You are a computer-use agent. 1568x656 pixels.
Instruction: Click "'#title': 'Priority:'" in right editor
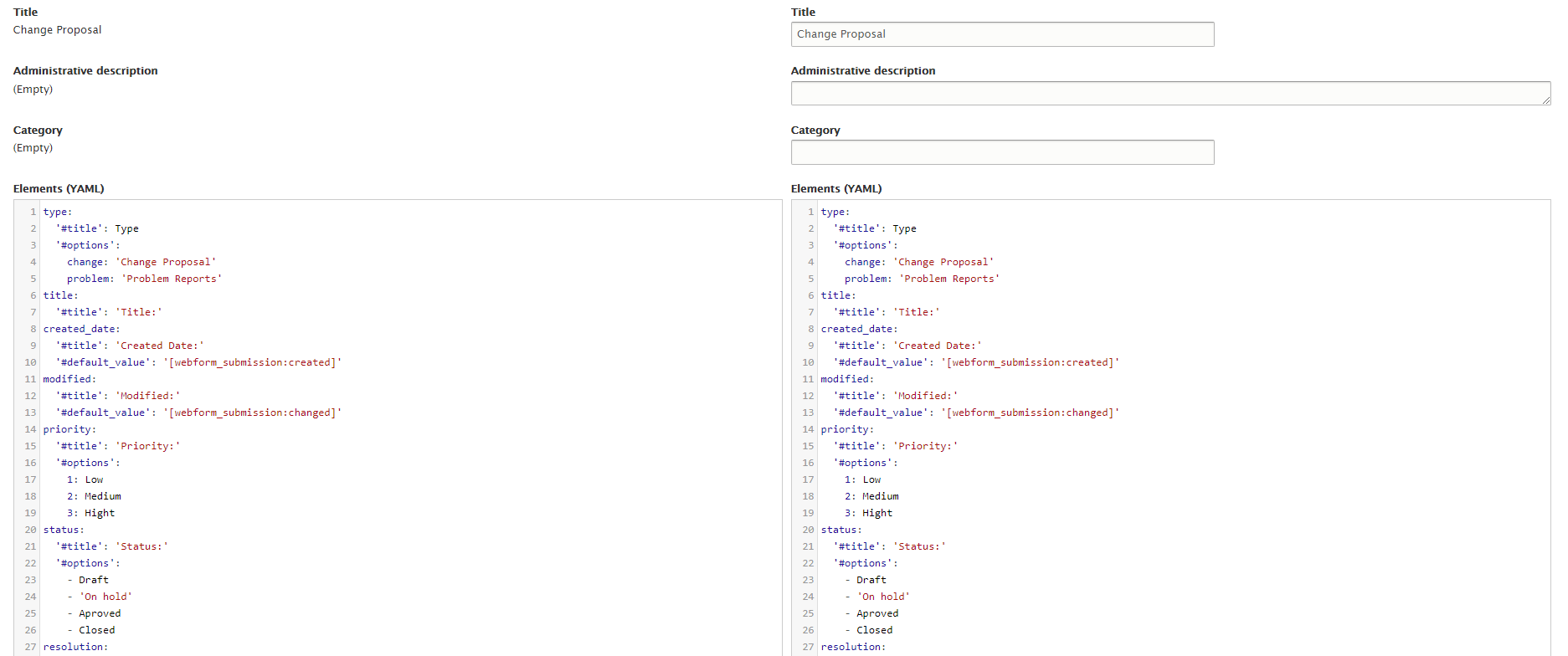pyautogui.click(x=896, y=446)
